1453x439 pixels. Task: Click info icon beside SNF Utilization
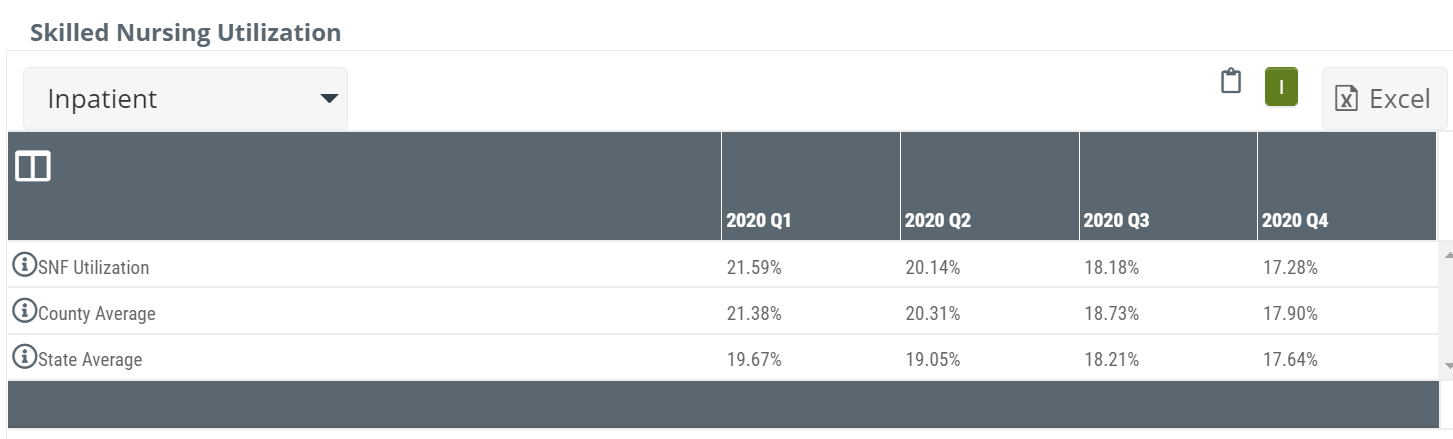[x=23, y=266]
